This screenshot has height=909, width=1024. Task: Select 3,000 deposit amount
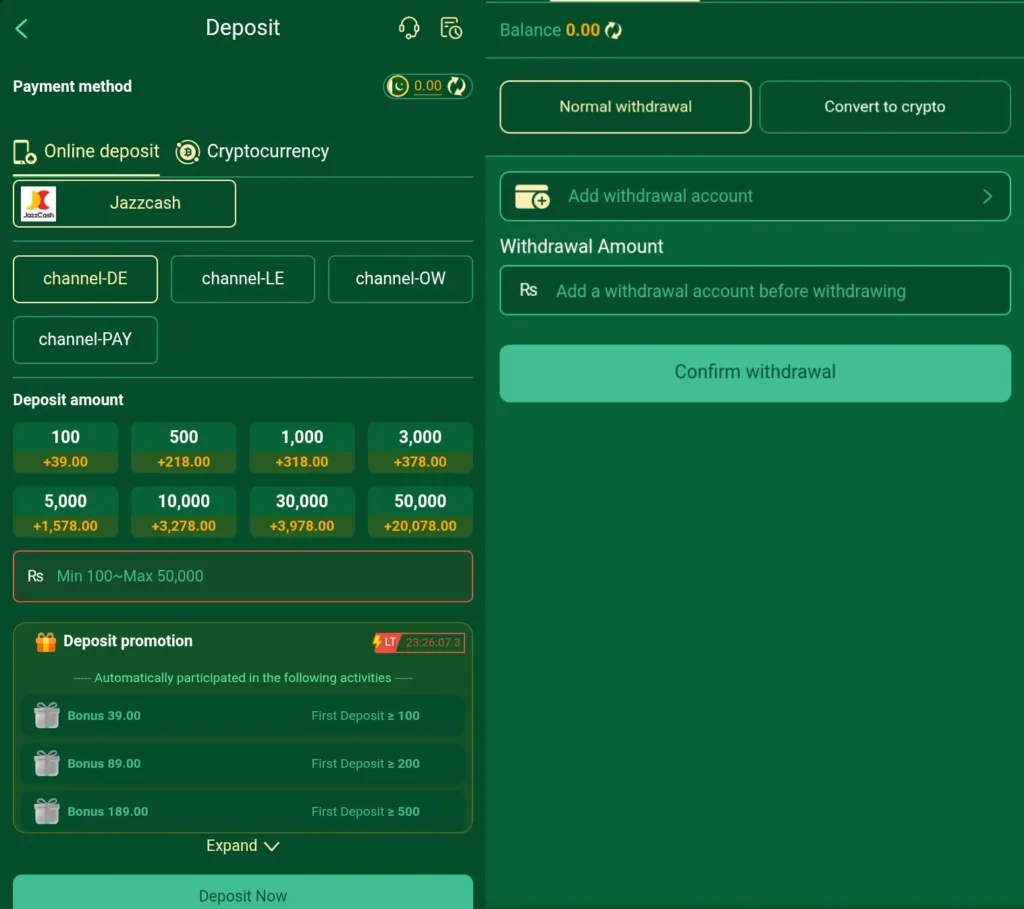[420, 448]
